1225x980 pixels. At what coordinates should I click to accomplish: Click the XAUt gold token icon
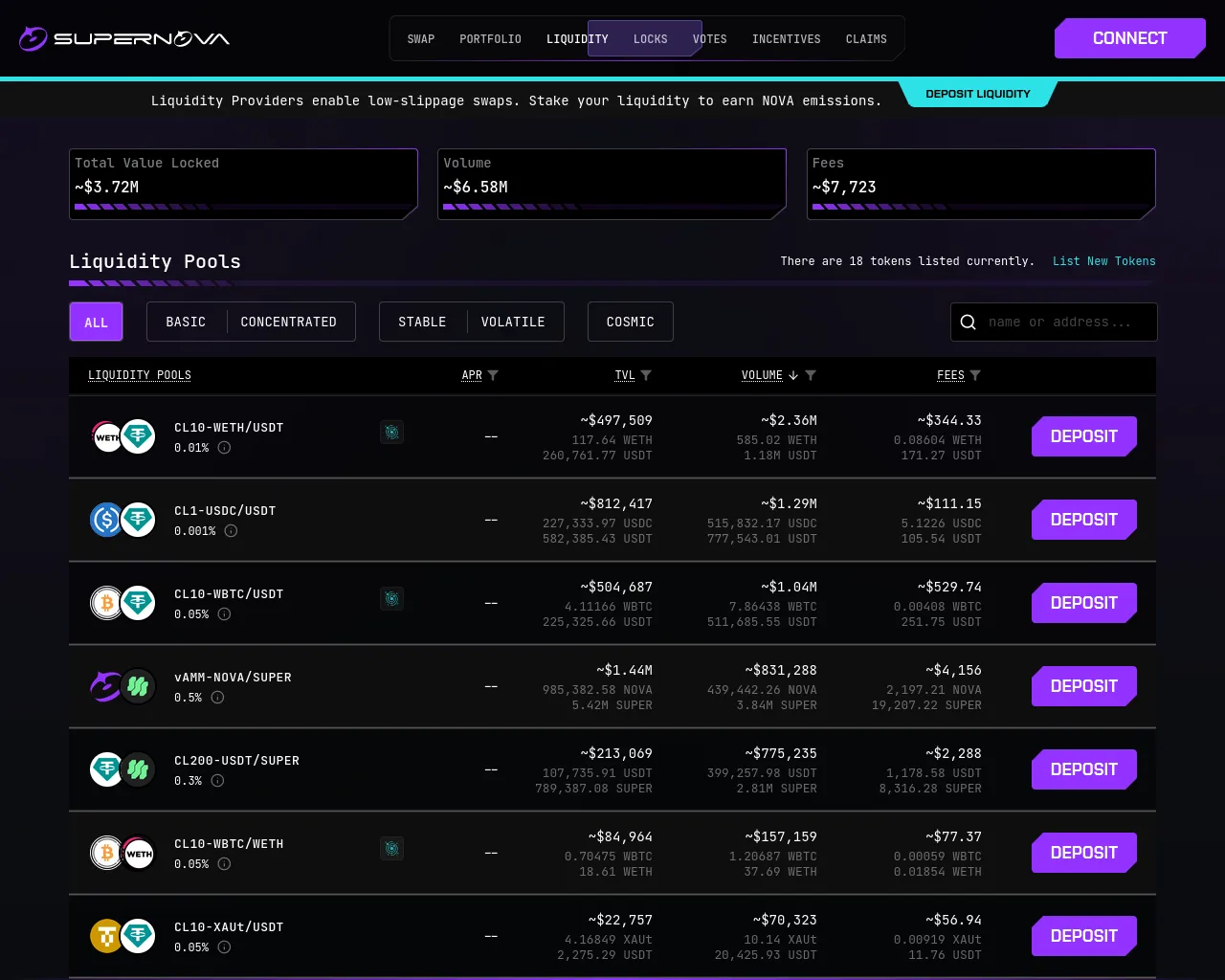click(106, 936)
